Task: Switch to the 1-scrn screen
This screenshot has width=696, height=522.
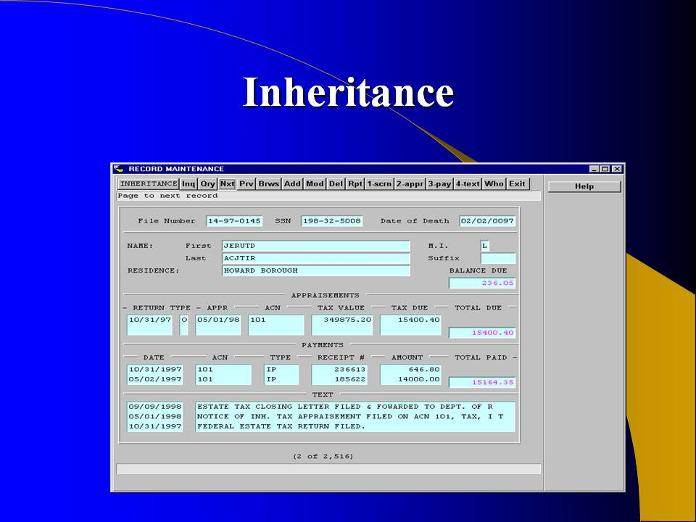Action: point(379,184)
